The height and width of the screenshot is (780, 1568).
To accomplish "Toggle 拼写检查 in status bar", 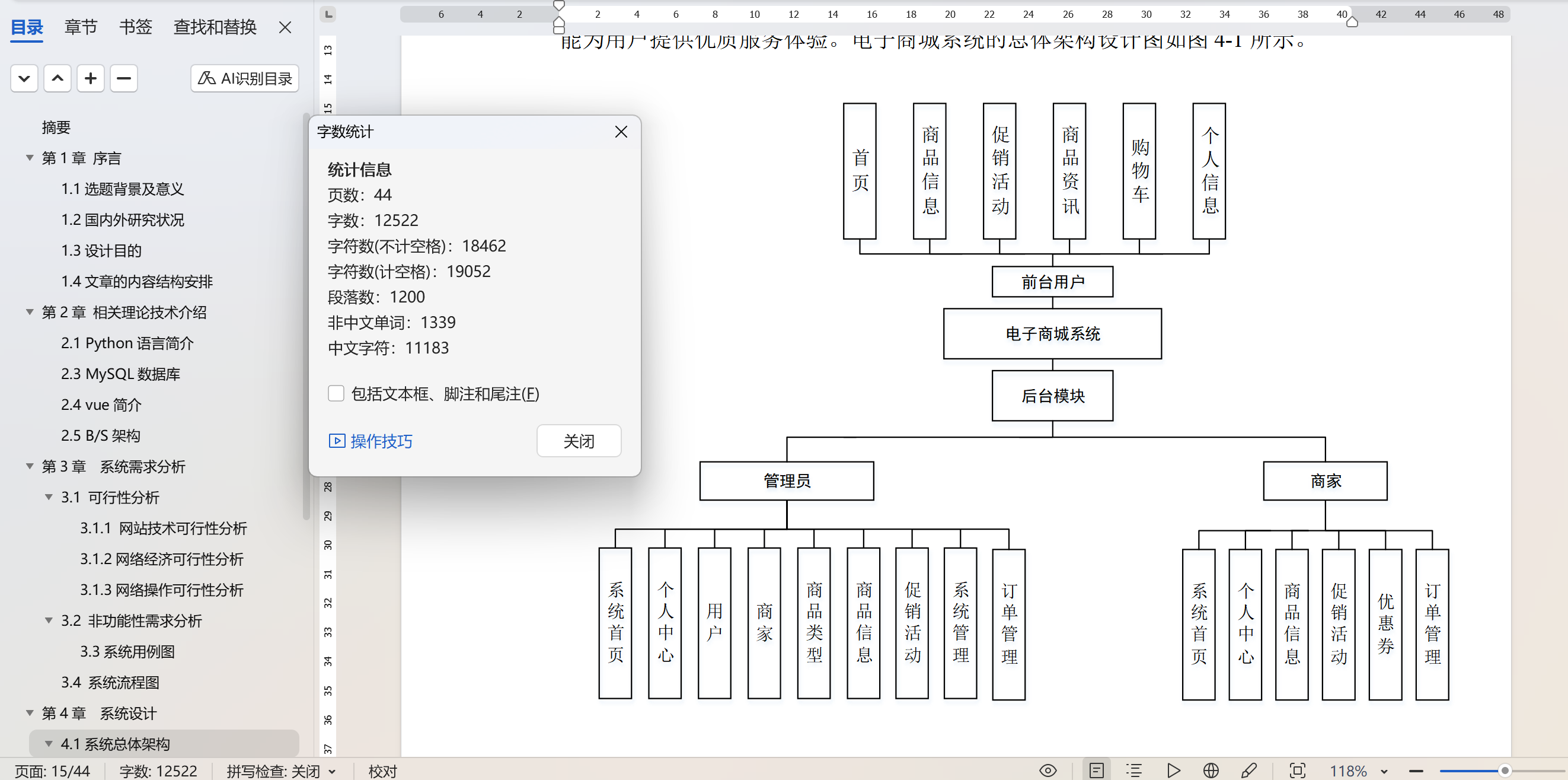I will coord(280,772).
